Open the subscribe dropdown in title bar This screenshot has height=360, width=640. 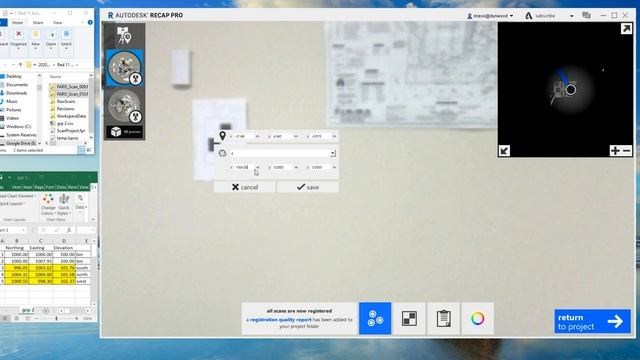pyautogui.click(x=571, y=16)
